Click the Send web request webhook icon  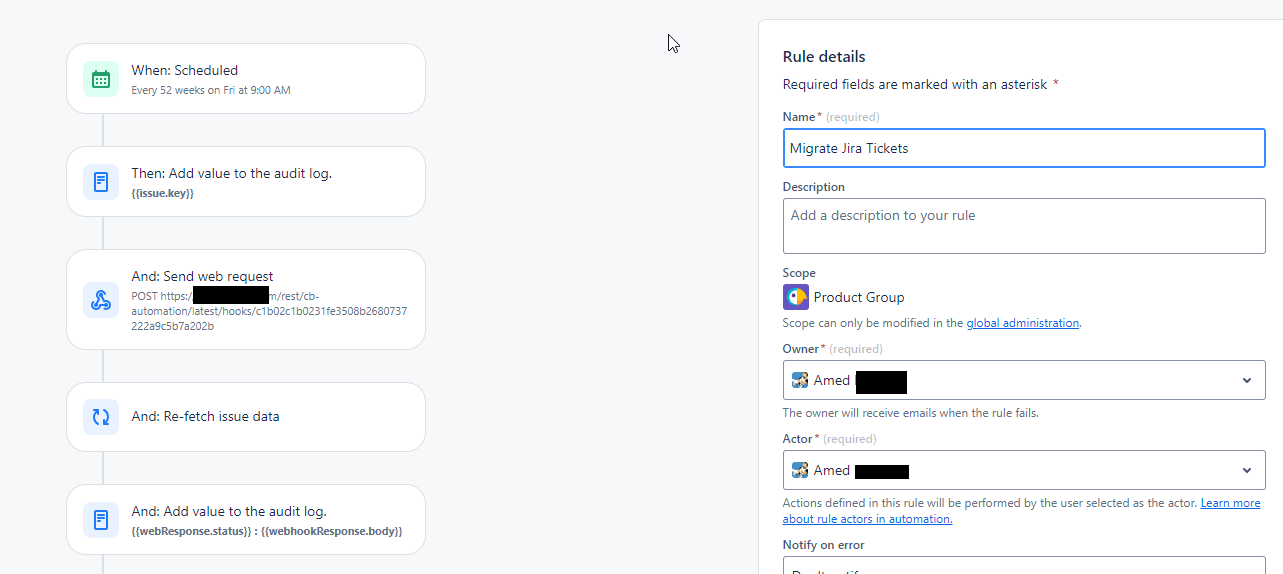click(101, 300)
